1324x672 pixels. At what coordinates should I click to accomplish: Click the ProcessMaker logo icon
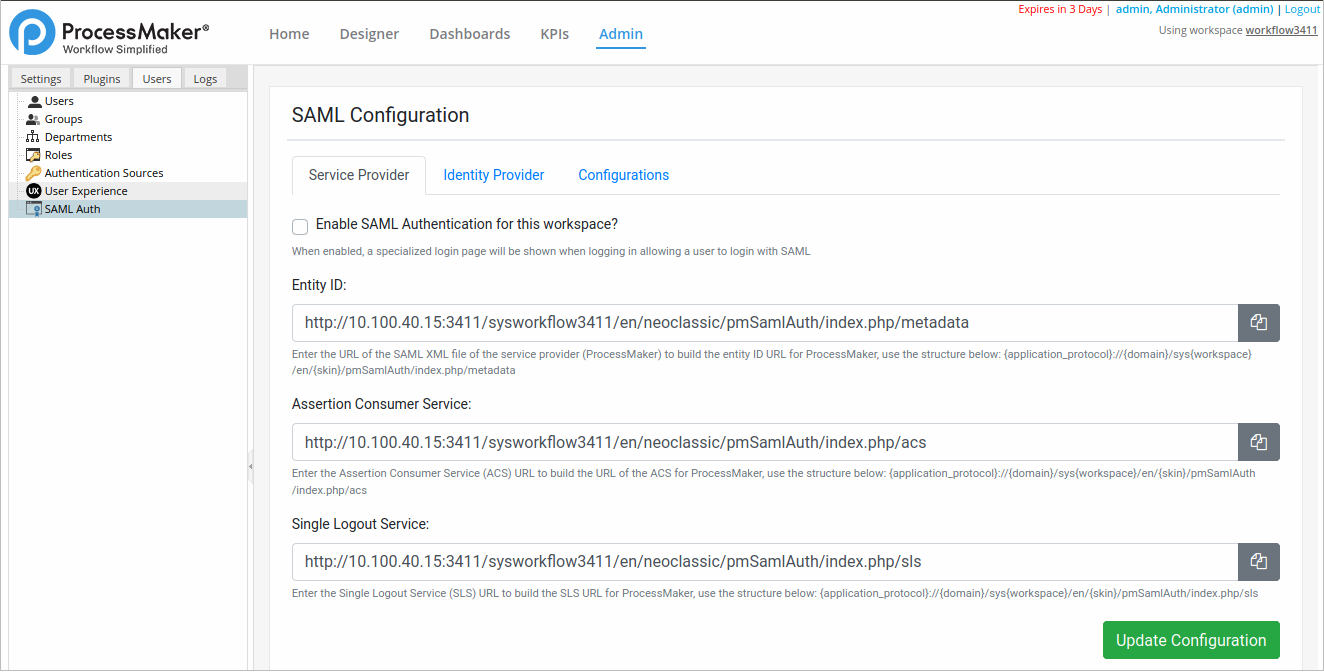[32, 32]
